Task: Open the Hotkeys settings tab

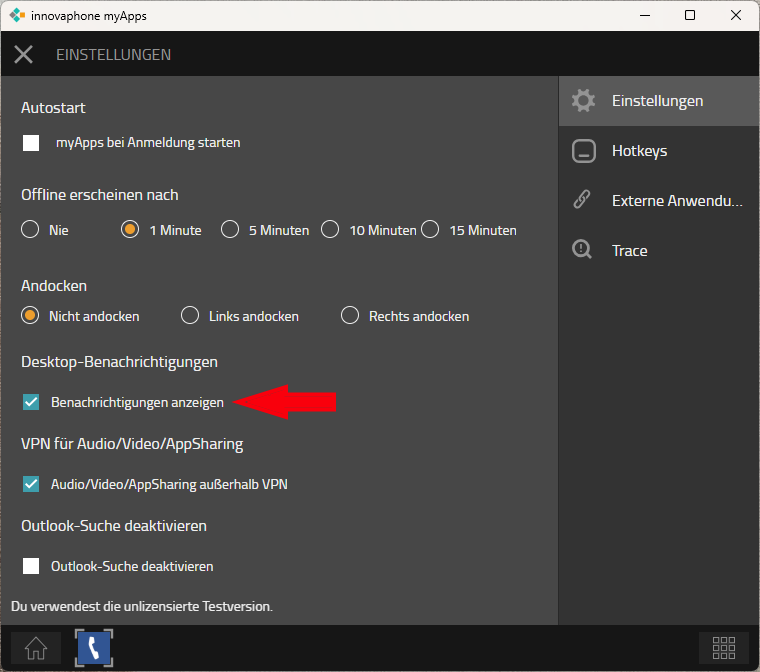Action: point(639,151)
